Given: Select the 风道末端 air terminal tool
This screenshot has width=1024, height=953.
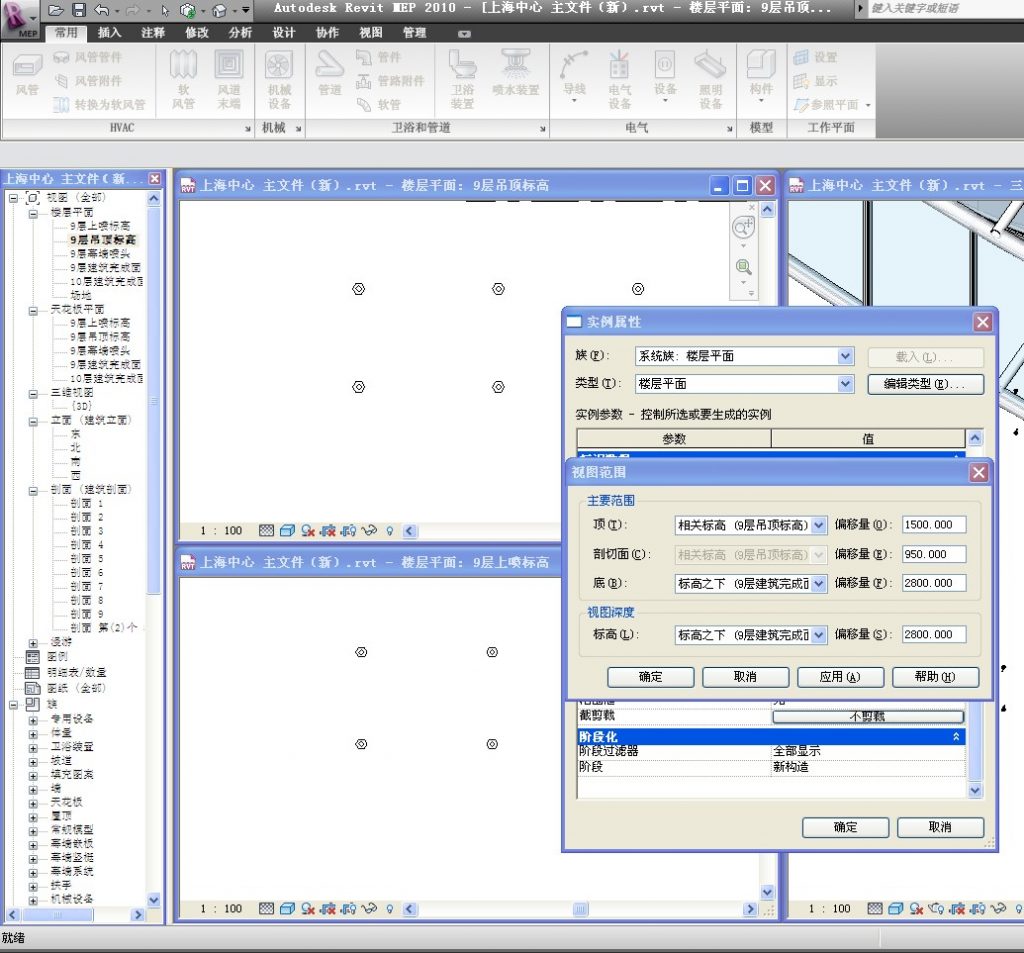Looking at the screenshot, I should pyautogui.click(x=229, y=78).
